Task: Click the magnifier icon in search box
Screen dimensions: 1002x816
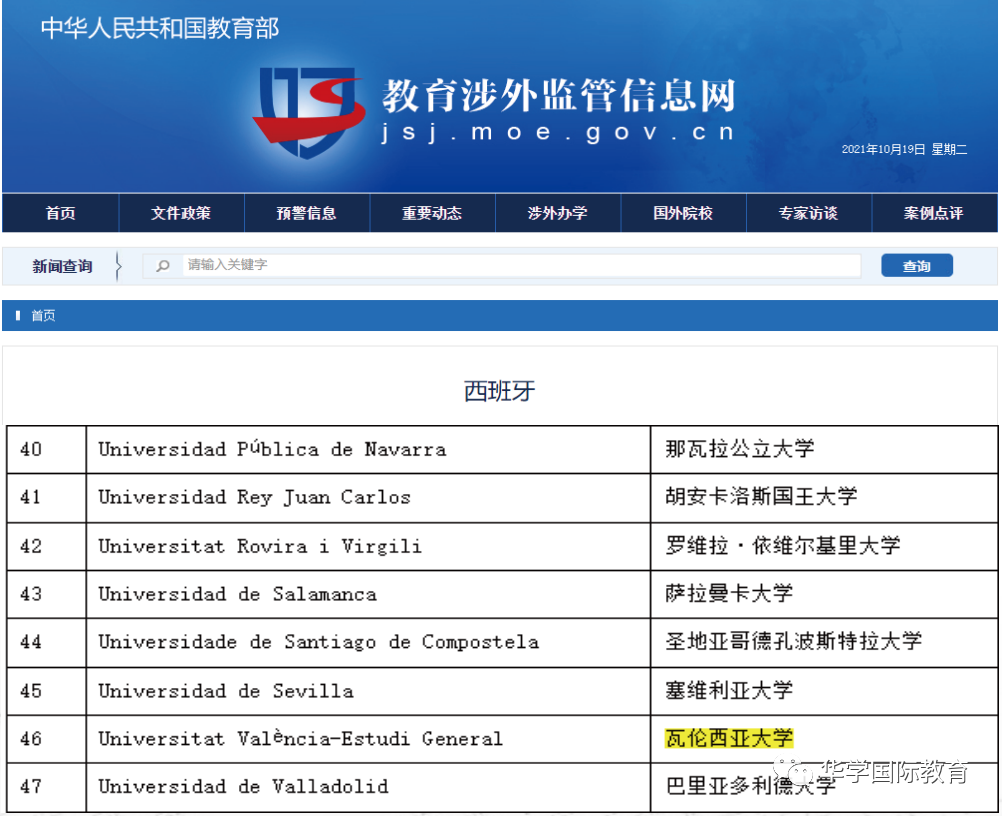Action: (163, 266)
